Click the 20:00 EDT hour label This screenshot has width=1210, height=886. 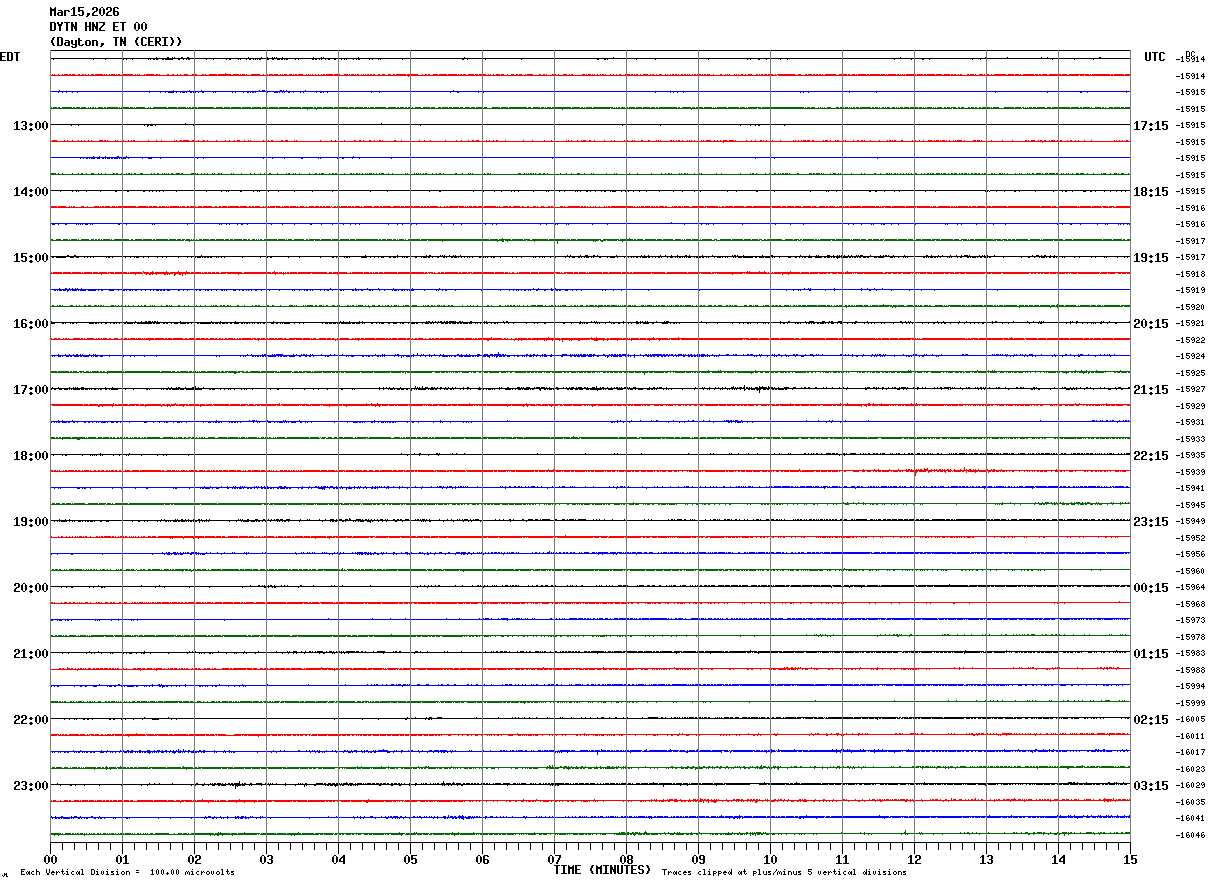tap(30, 588)
